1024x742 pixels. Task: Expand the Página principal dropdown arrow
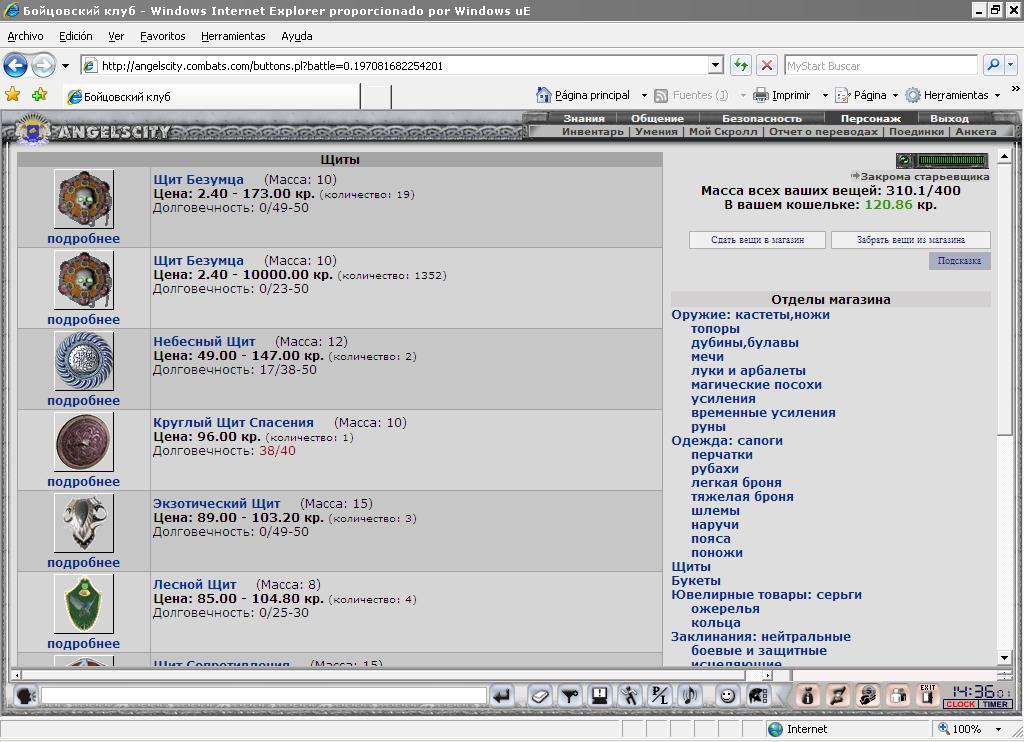point(644,95)
